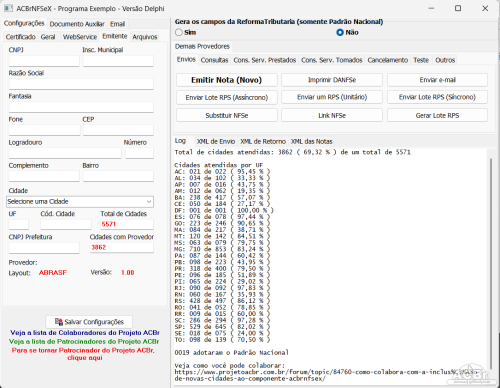Viewport: 500px width, 388px height.
Task: Click the red Versão value 1.00
Action: pos(128,273)
